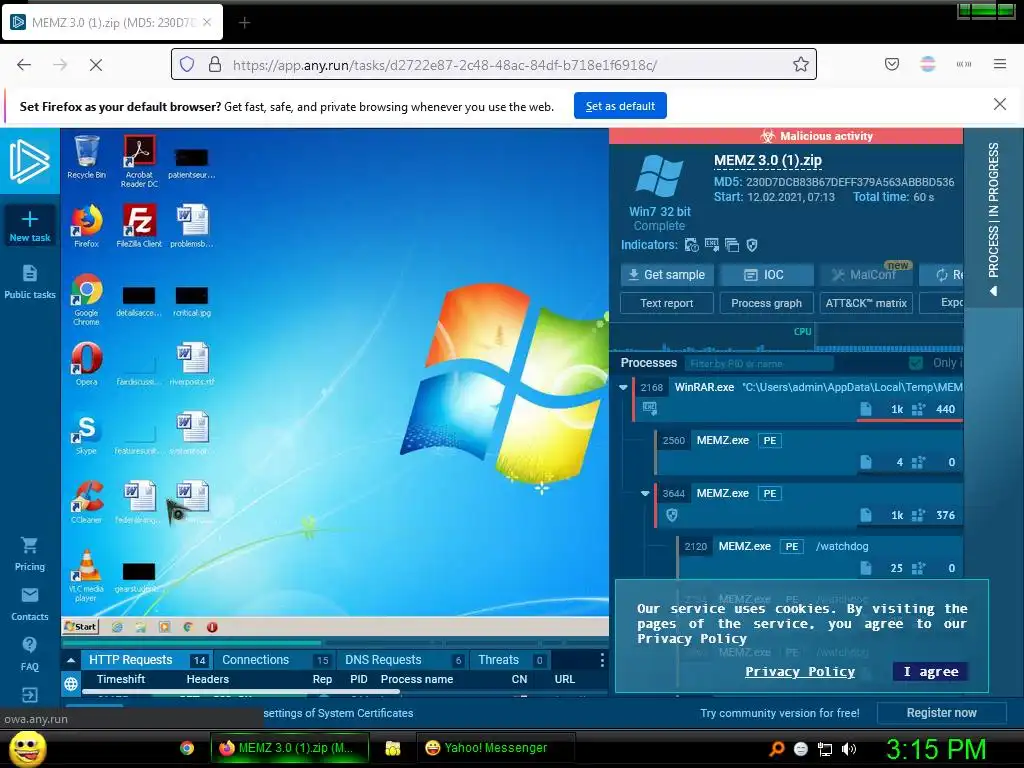Click the shield tracking protection icon
Screen dimensions: 1024x768
(x=187, y=64)
